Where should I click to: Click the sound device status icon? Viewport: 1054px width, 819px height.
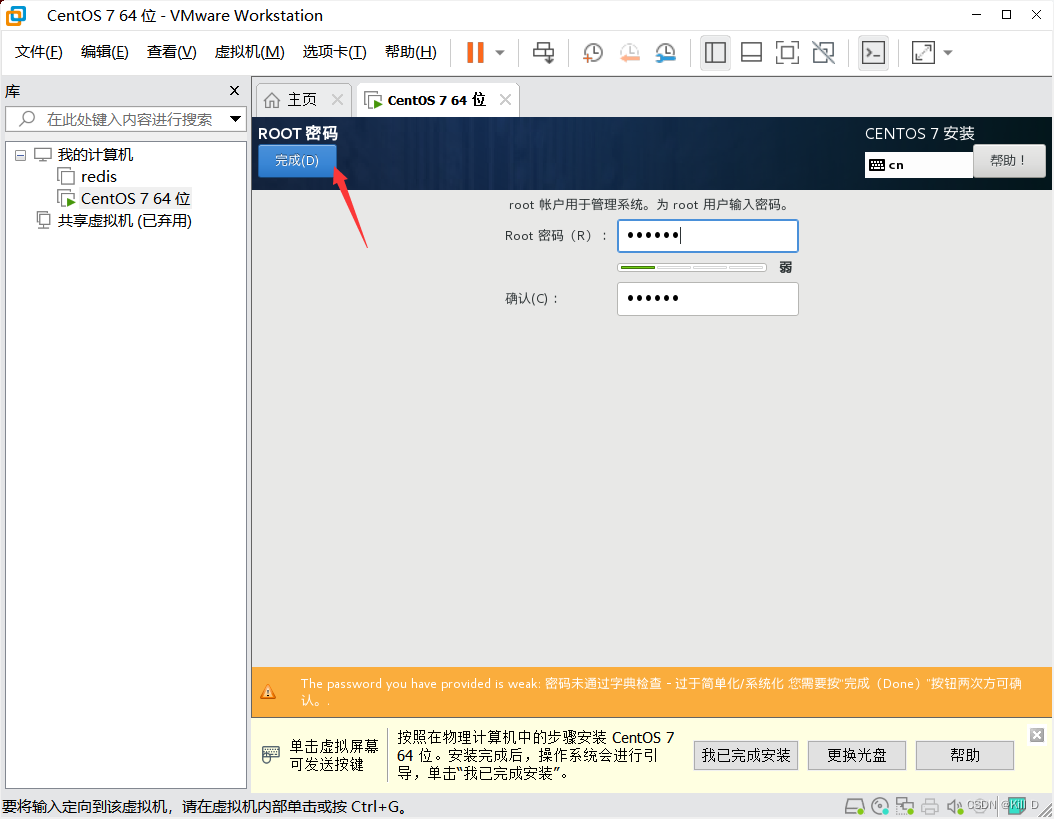(954, 805)
